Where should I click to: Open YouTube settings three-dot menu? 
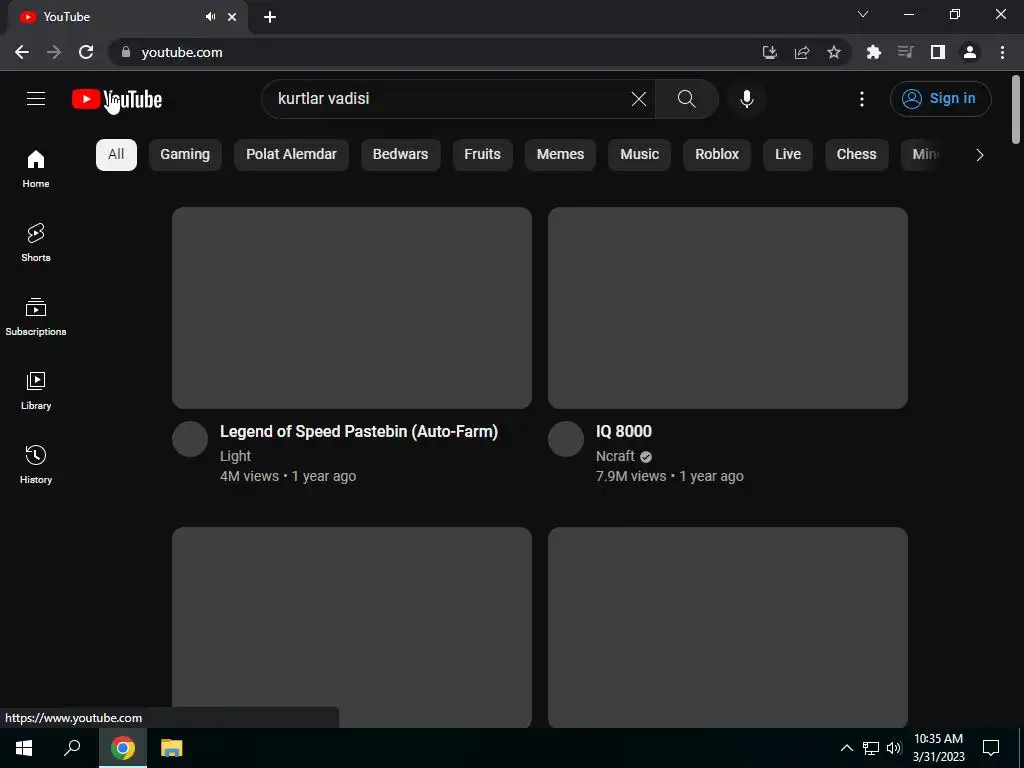click(x=861, y=99)
